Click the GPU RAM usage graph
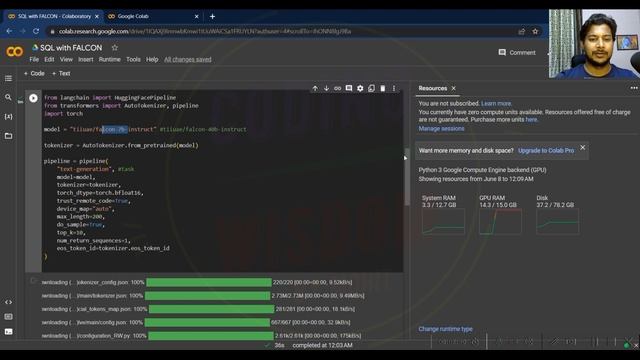Screen dimensions: 640x360 [x=500, y=222]
